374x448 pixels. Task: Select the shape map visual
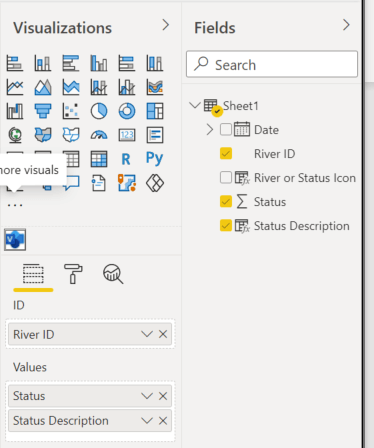point(71,135)
